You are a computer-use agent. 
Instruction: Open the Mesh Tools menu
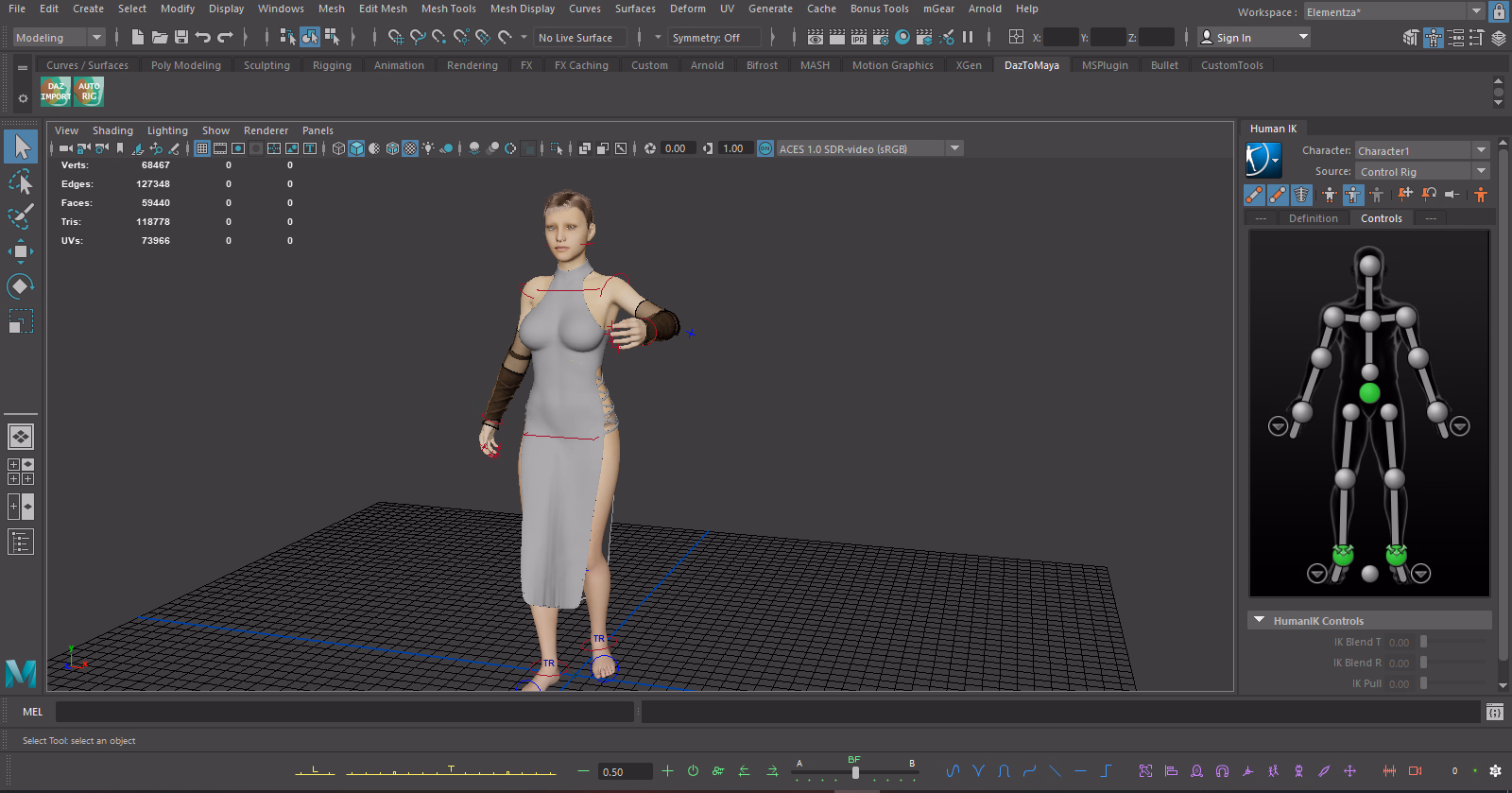[448, 9]
